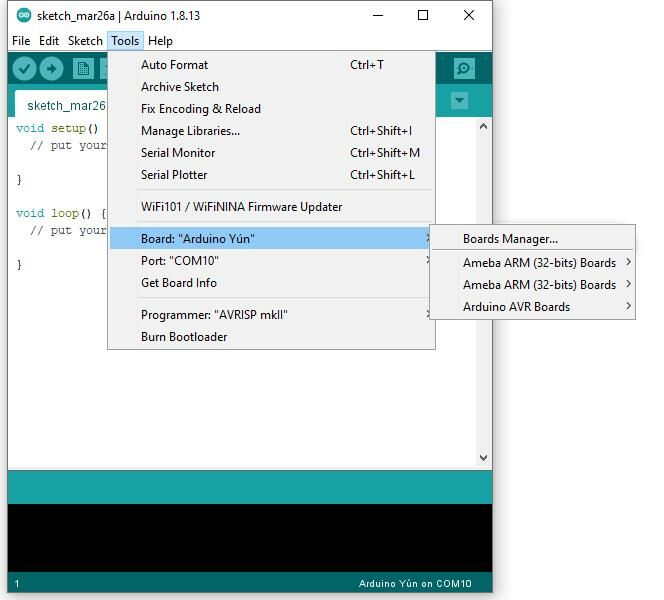Select Archive Sketch menu item
Image resolution: width=664 pixels, height=600 pixels.
(x=179, y=87)
